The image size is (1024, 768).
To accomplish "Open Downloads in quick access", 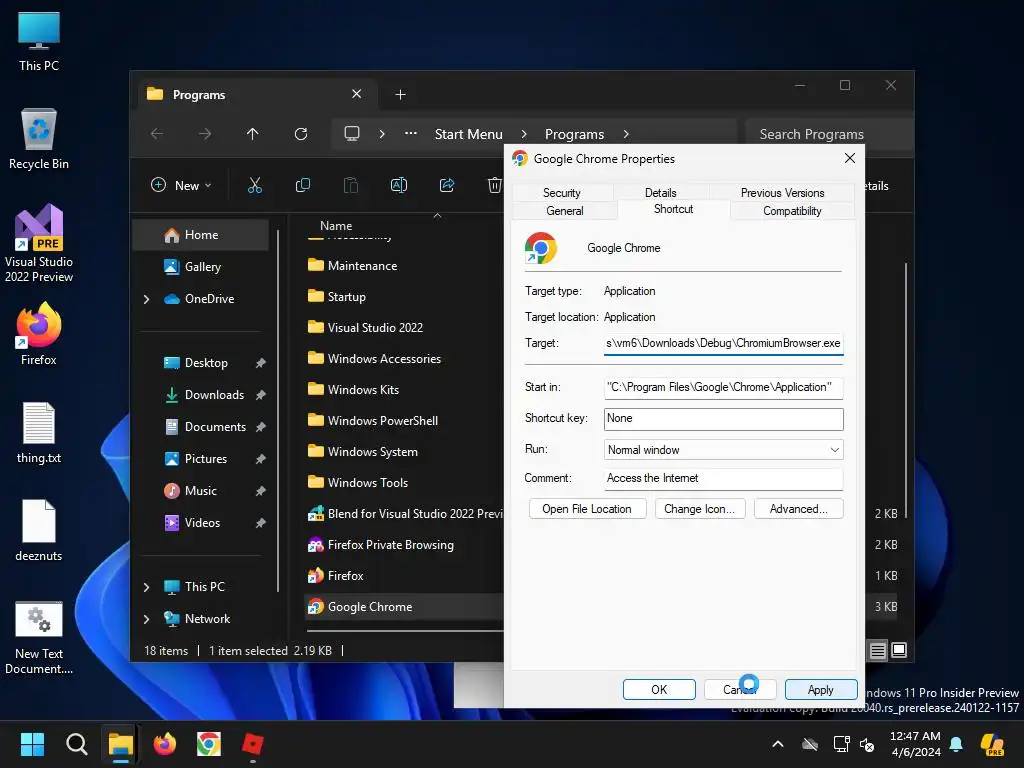I will [x=201, y=395].
